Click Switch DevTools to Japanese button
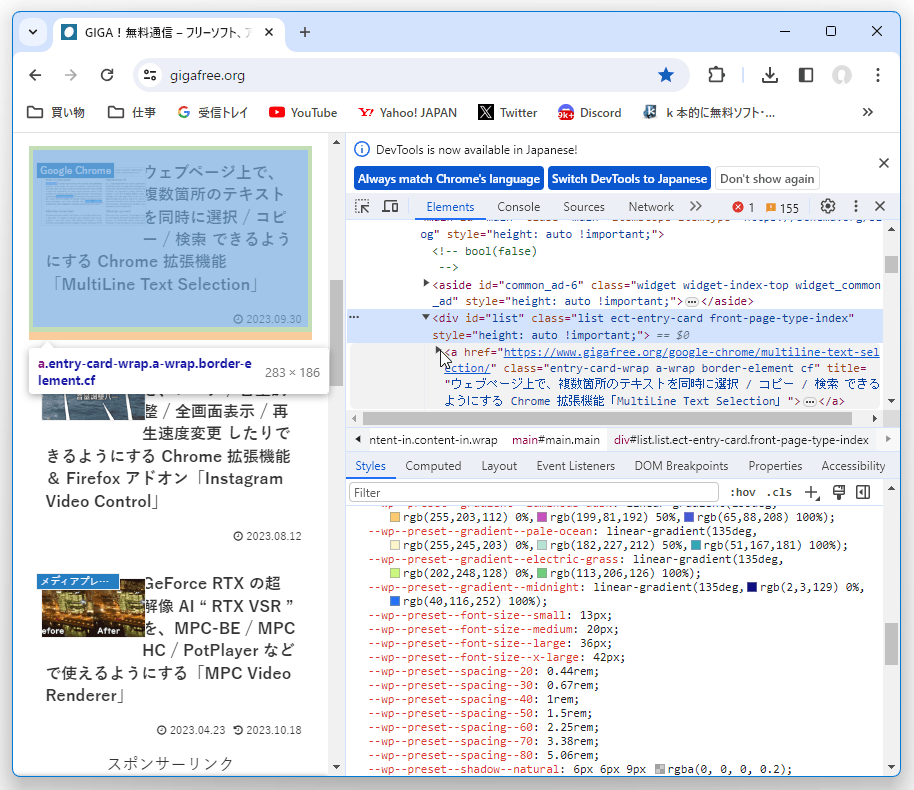Viewport: 914px width, 790px height. pos(630,178)
